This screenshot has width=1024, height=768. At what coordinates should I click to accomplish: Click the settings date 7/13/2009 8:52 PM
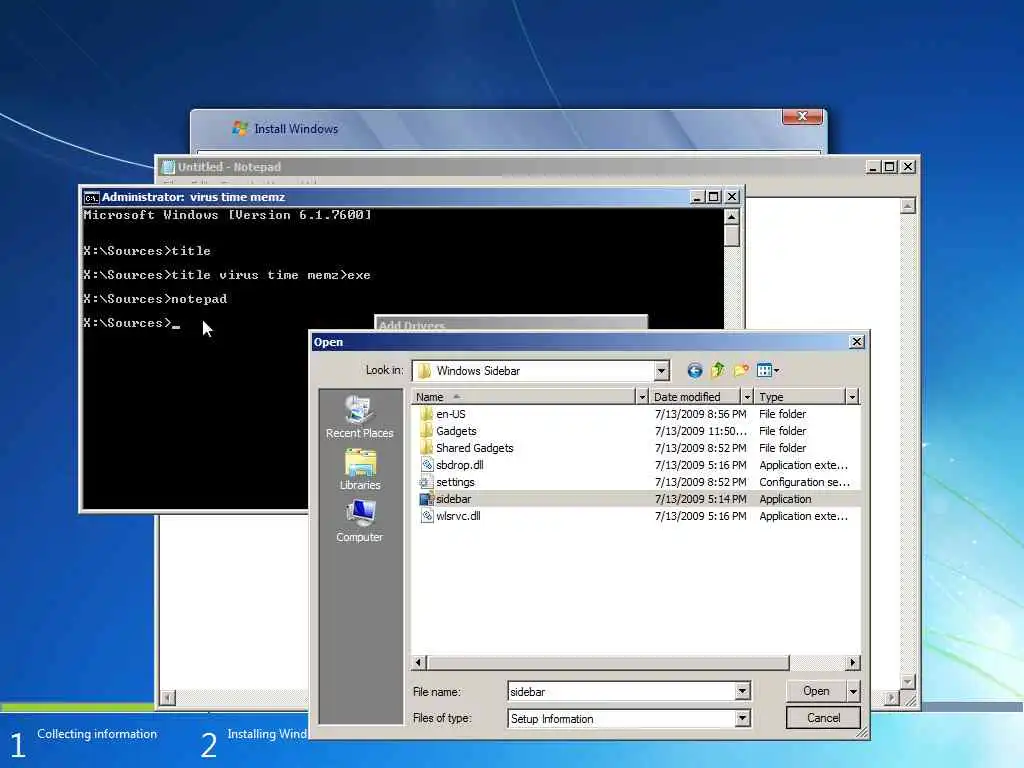700,482
